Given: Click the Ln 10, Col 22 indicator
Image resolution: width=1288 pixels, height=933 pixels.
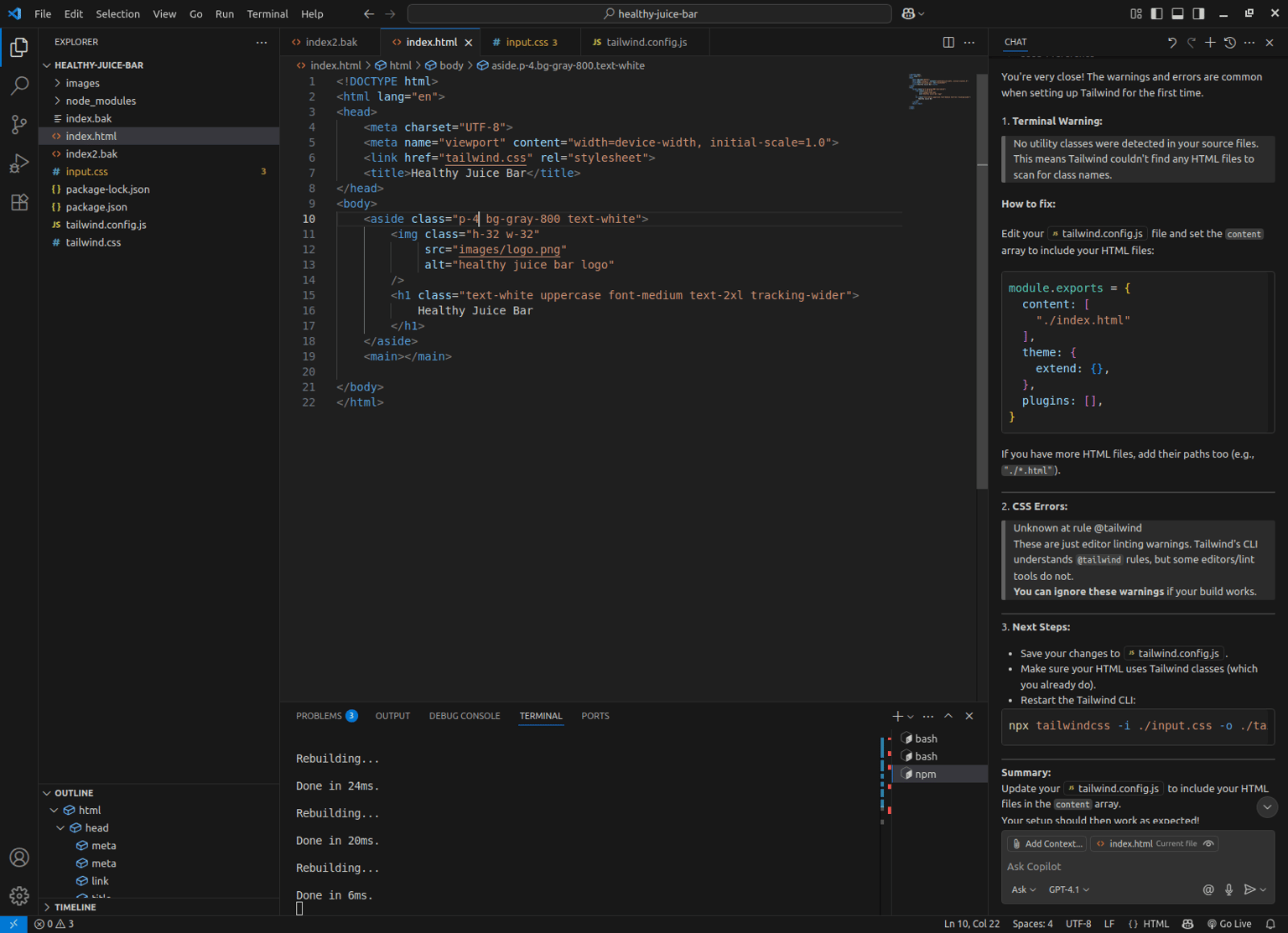Looking at the screenshot, I should (x=971, y=924).
